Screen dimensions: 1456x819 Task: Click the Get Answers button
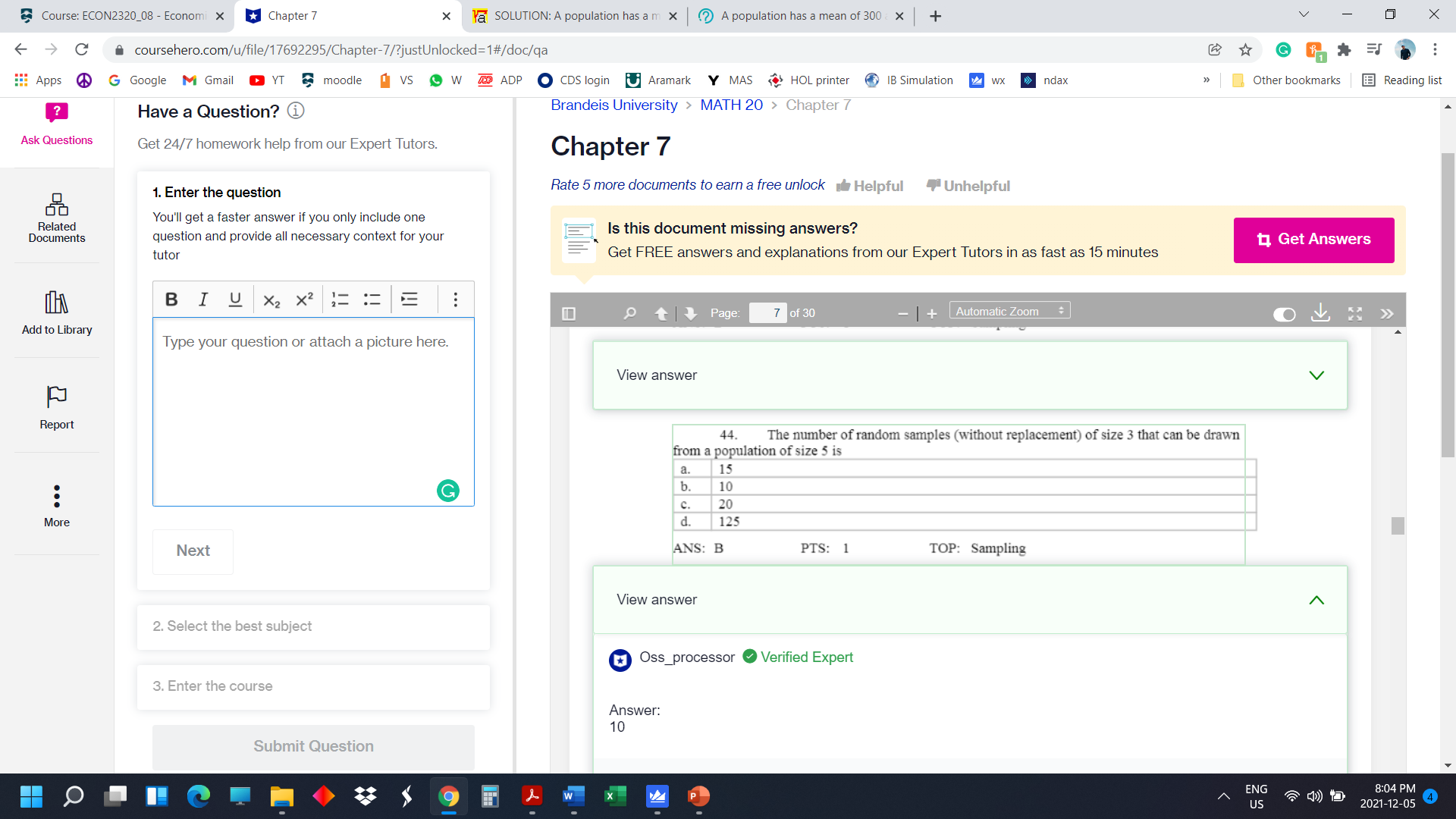point(1313,240)
